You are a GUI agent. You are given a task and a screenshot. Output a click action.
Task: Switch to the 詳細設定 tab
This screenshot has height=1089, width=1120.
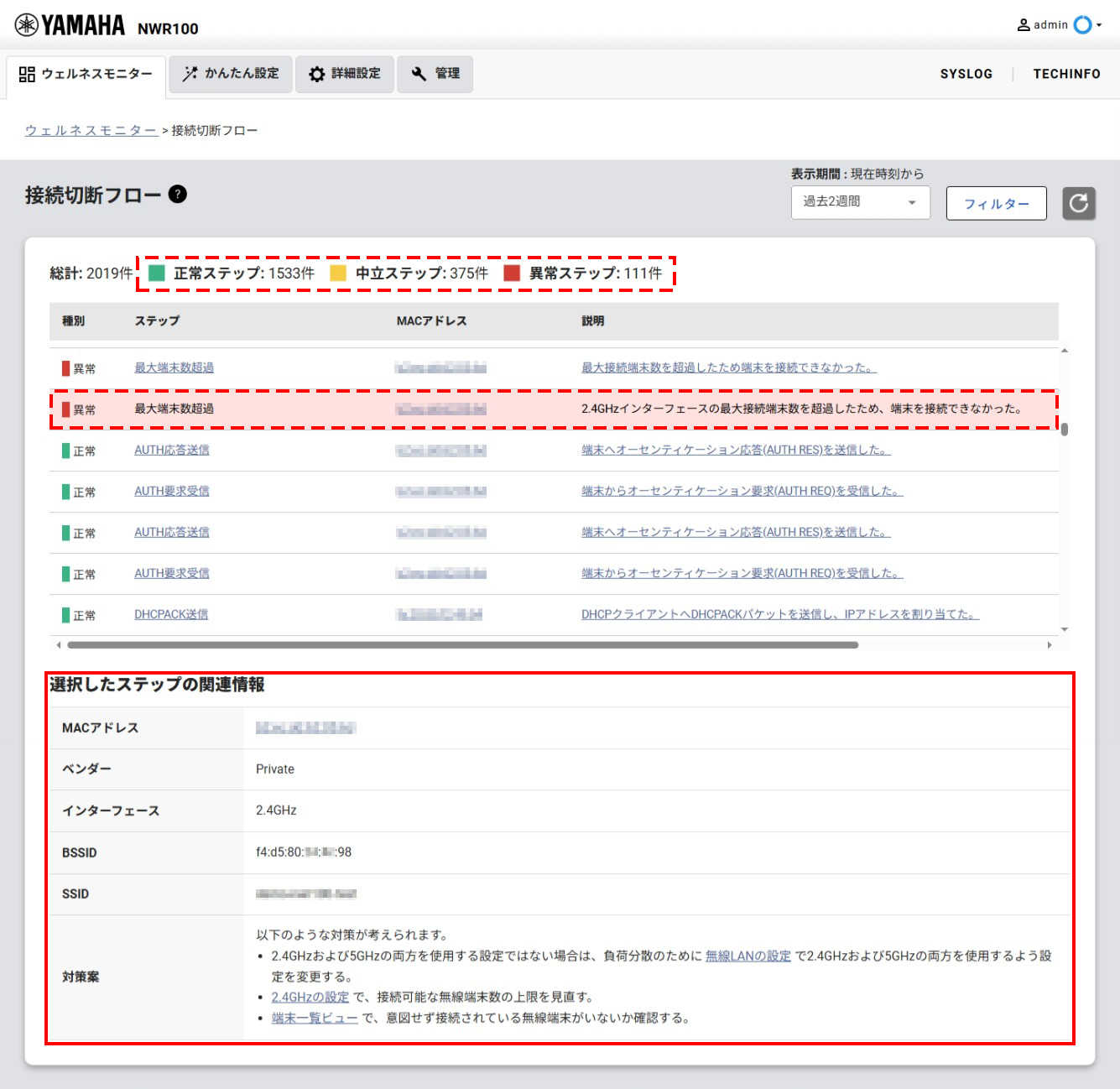[x=345, y=74]
